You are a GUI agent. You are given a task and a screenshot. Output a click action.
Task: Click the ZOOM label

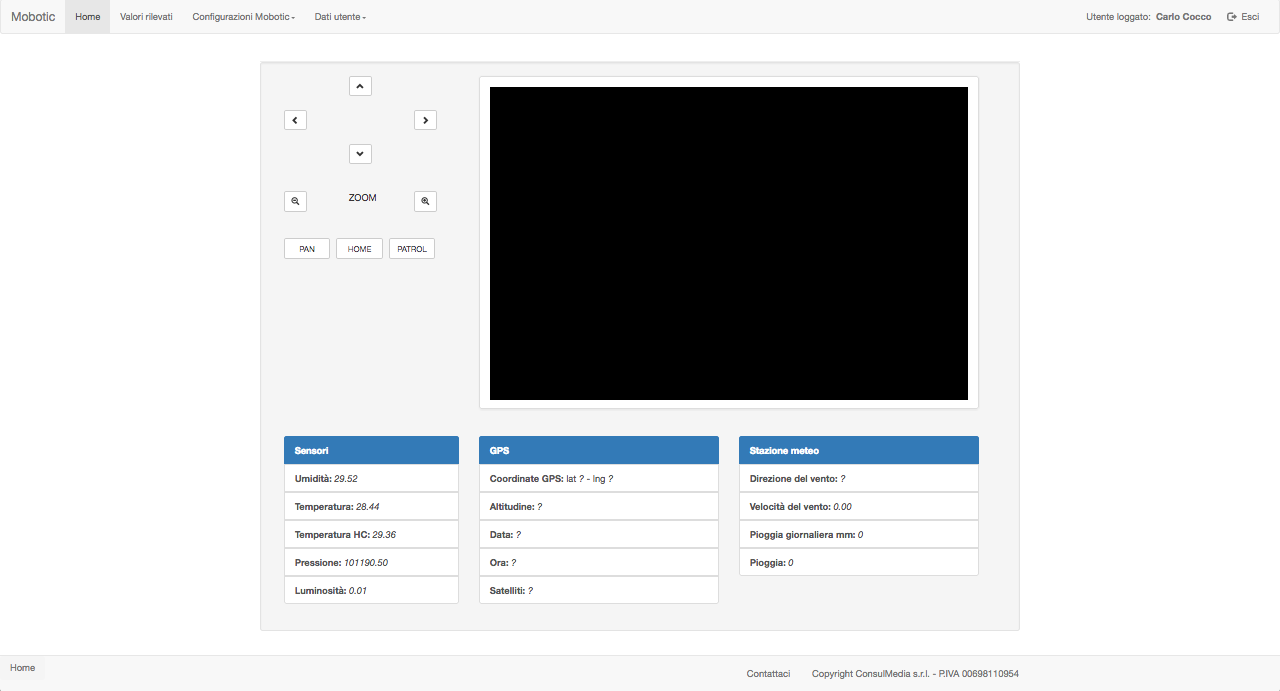click(362, 198)
